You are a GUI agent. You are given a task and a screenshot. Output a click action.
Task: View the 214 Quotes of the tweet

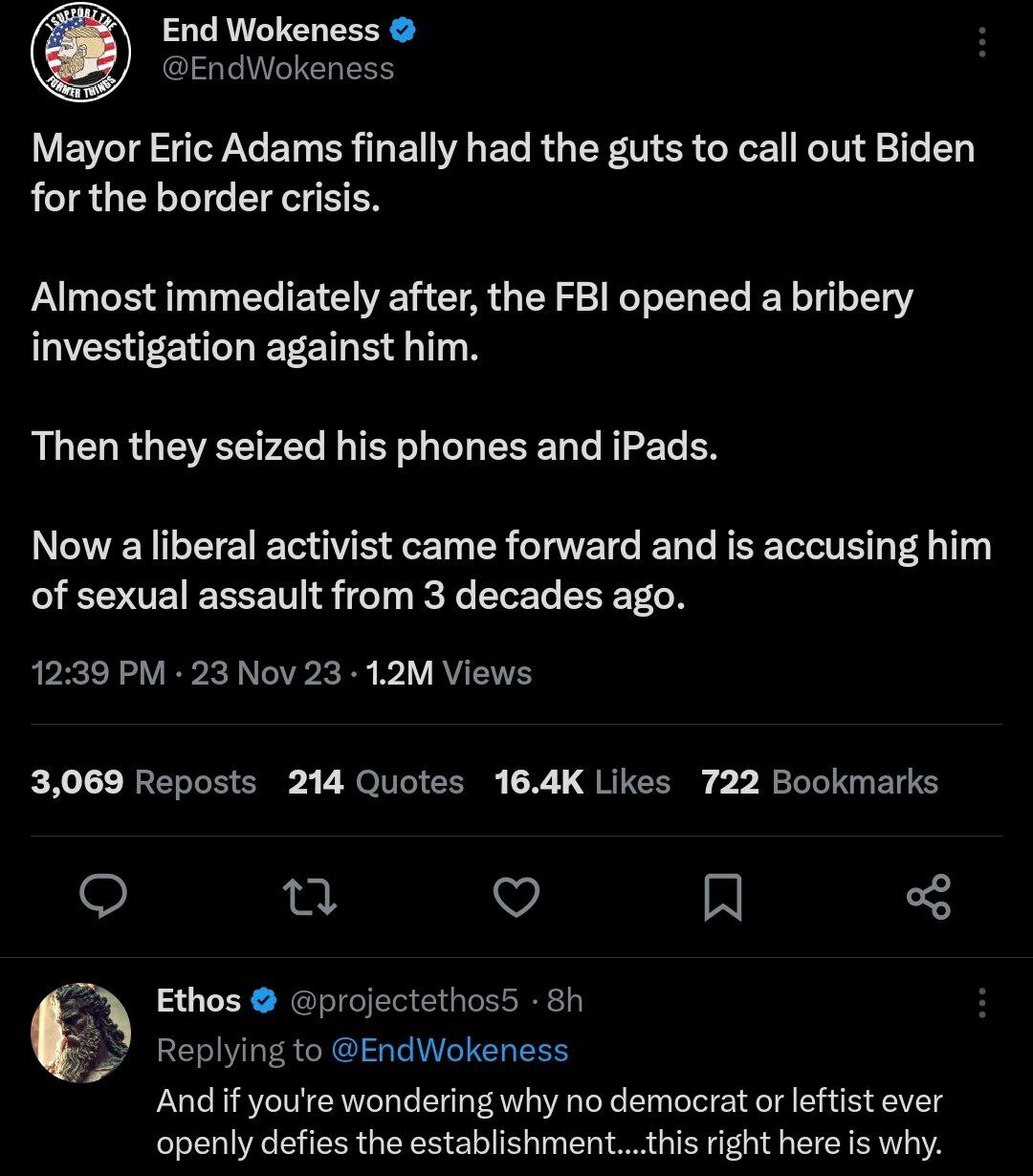tap(375, 782)
